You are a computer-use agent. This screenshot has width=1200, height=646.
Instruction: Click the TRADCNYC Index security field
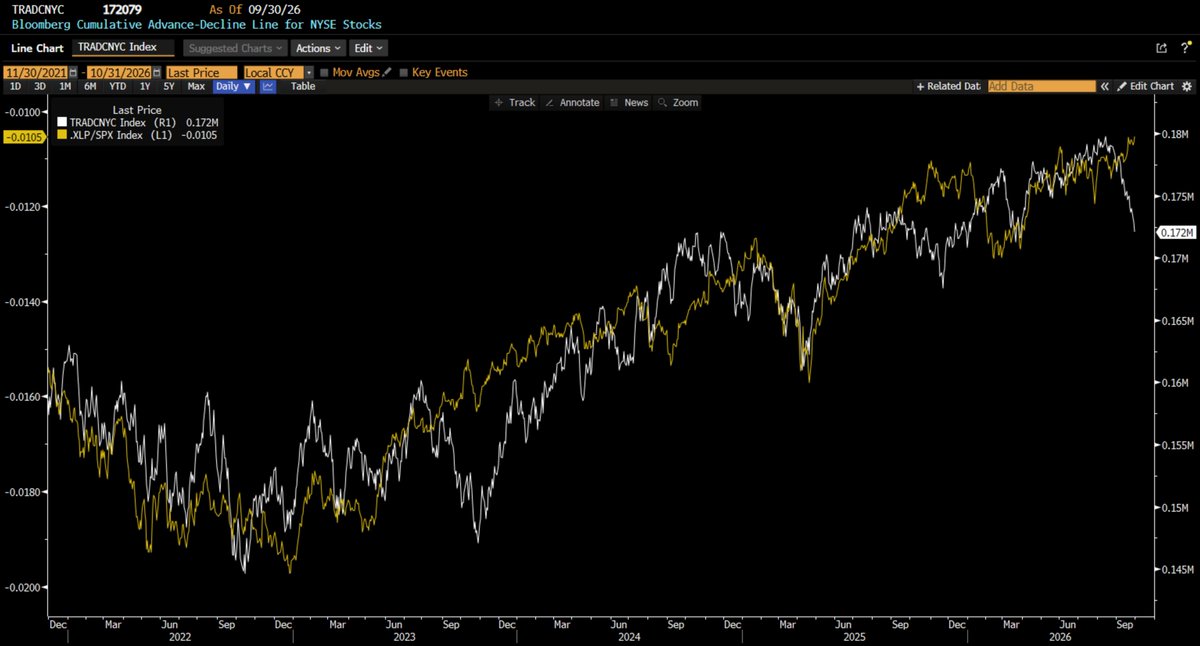[x=123, y=48]
